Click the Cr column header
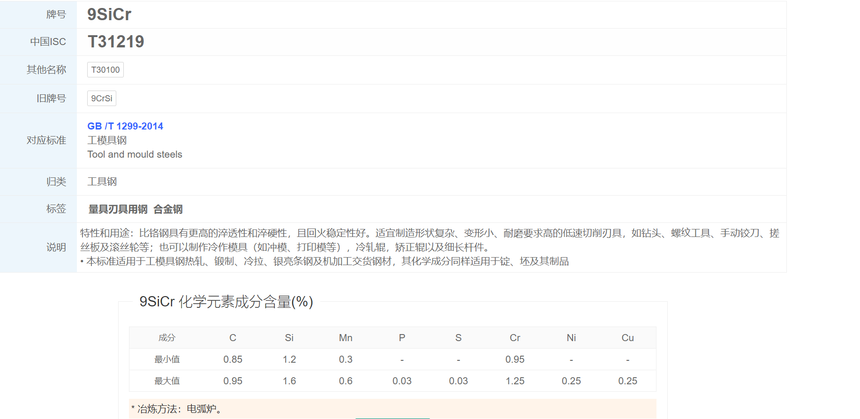 (x=514, y=338)
